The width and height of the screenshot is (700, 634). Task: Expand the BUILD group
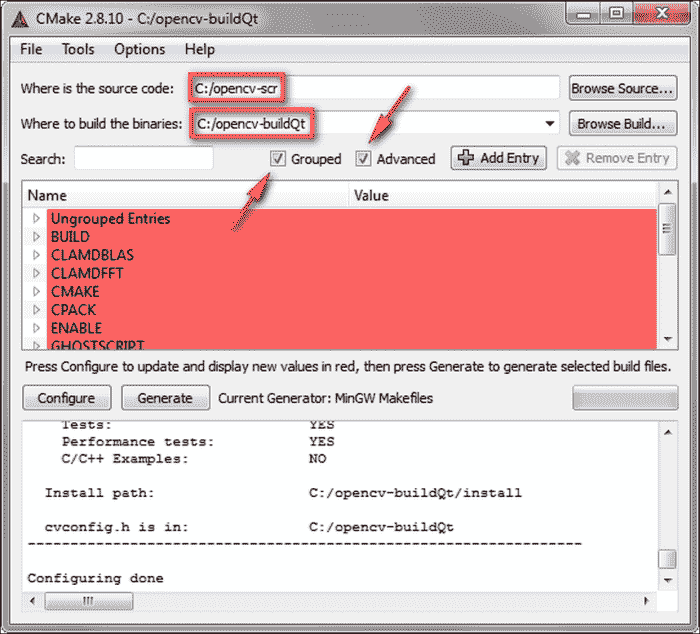click(37, 237)
